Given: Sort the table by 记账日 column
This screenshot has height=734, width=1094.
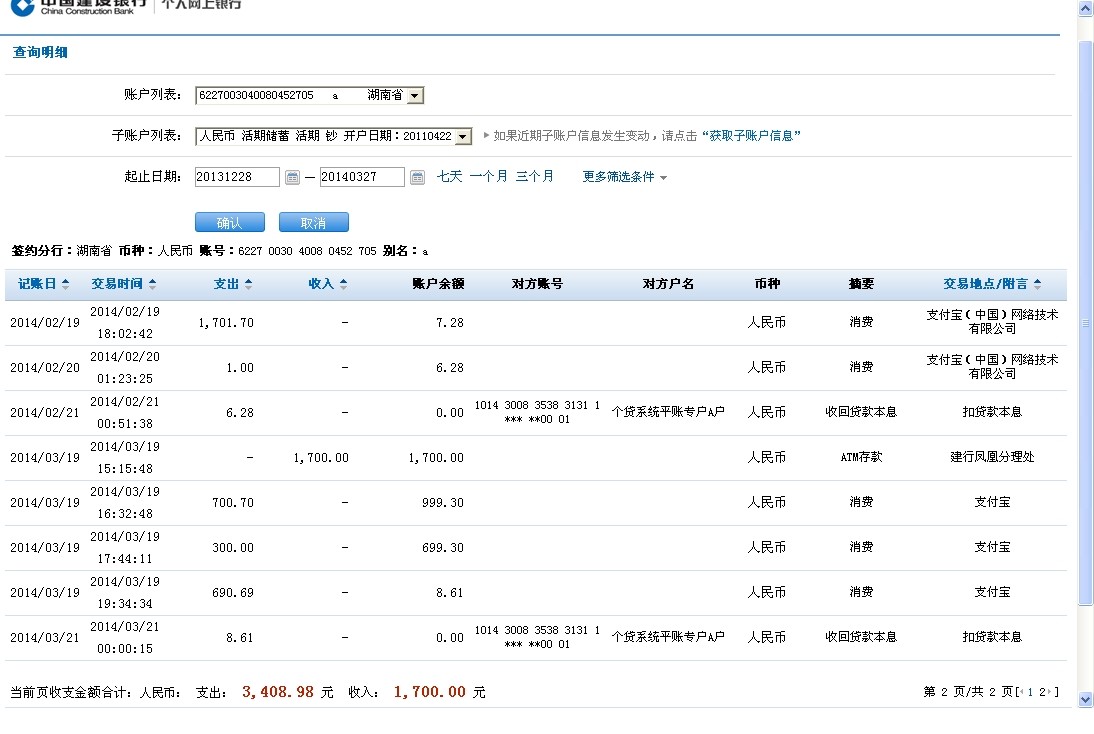Looking at the screenshot, I should click(44, 284).
